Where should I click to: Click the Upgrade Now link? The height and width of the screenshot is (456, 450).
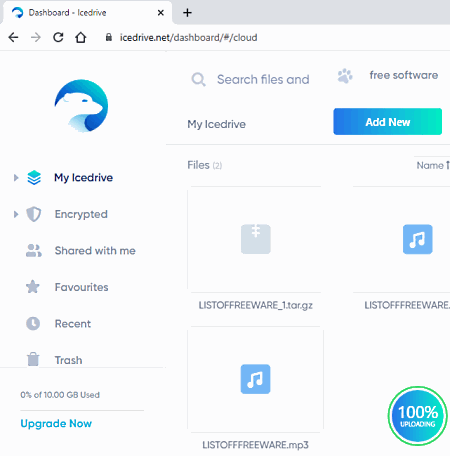pyautogui.click(x=56, y=424)
